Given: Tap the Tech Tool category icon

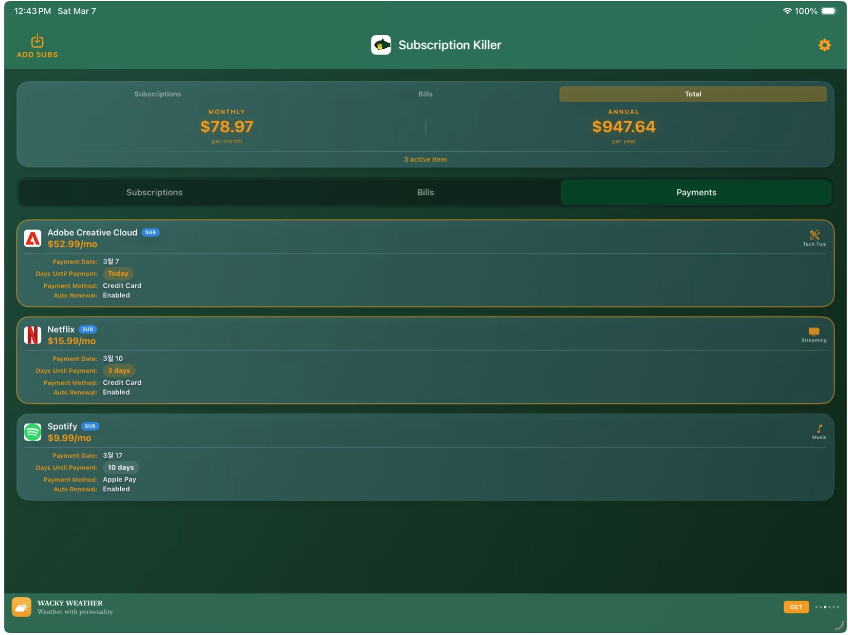Looking at the screenshot, I should click(x=814, y=235).
